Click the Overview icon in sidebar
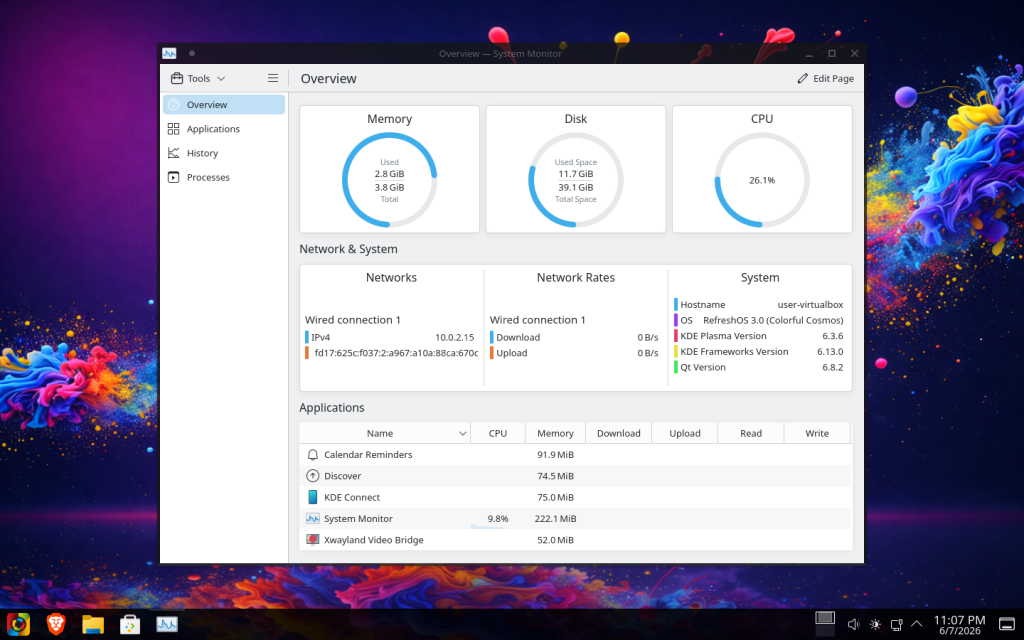Viewport: 1024px width, 640px height. [173, 104]
